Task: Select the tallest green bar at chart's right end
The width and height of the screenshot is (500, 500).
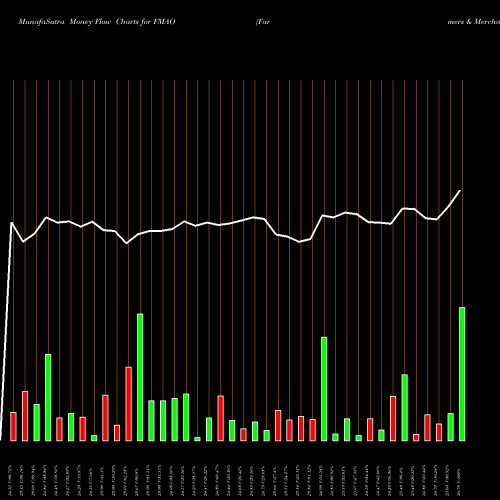Action: (x=462, y=374)
